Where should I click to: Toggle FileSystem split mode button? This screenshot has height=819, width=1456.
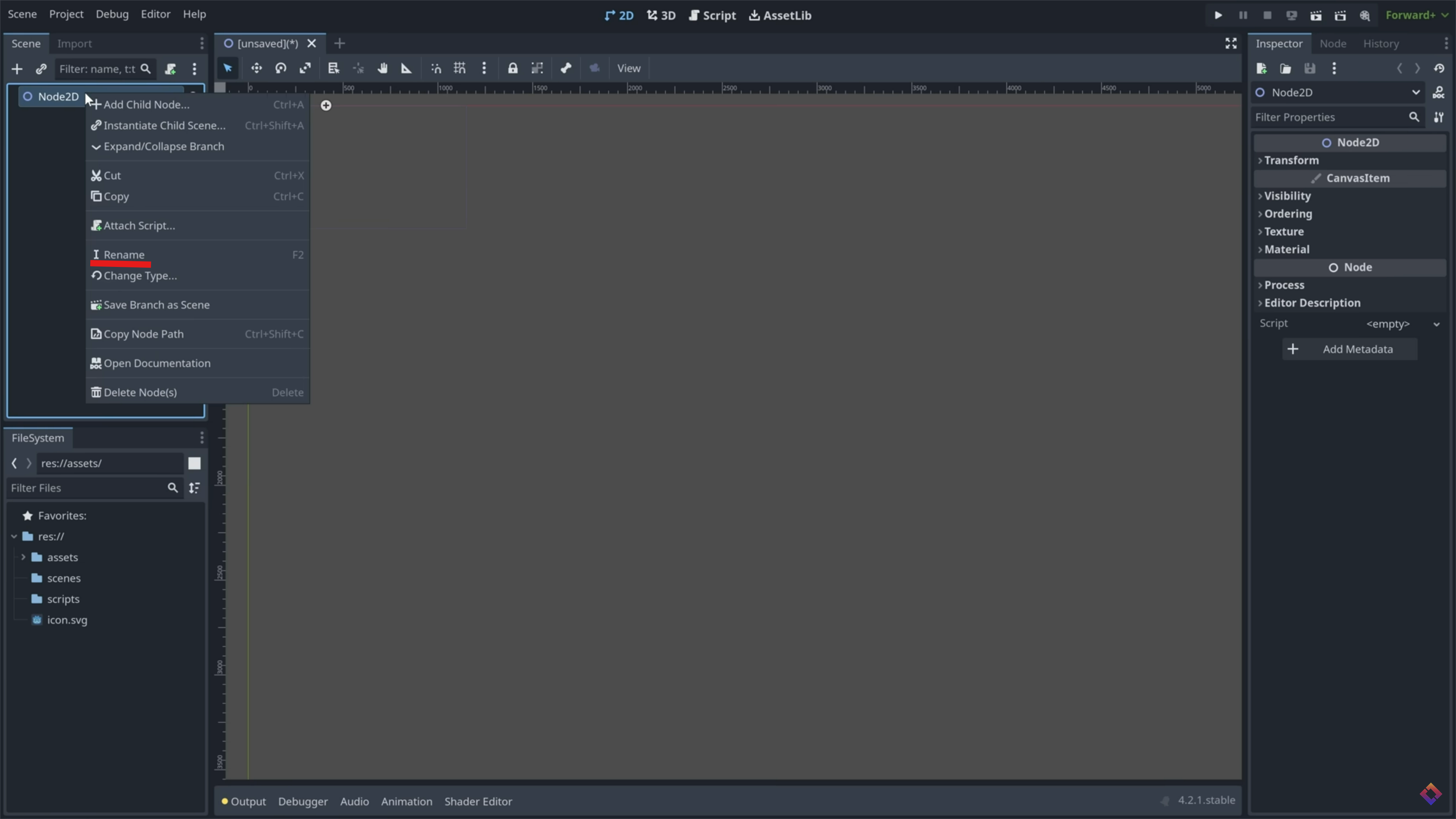(194, 463)
